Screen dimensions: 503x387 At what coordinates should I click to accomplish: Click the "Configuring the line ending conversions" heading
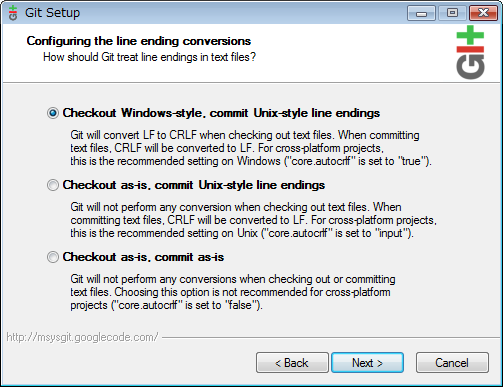click(x=139, y=41)
